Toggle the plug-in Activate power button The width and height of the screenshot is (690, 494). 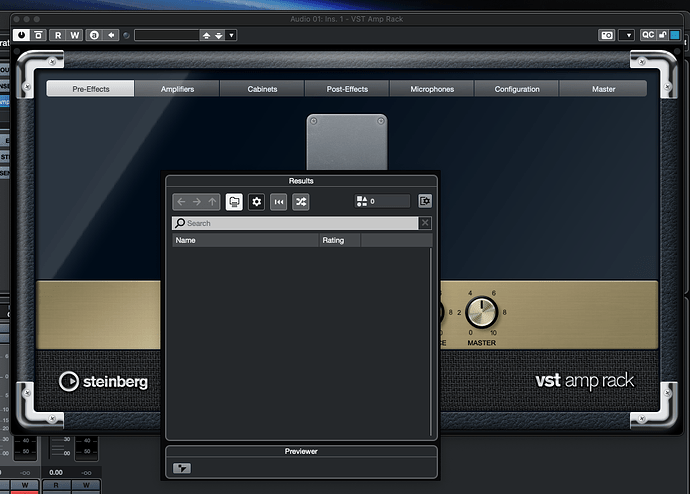click(x=21, y=35)
